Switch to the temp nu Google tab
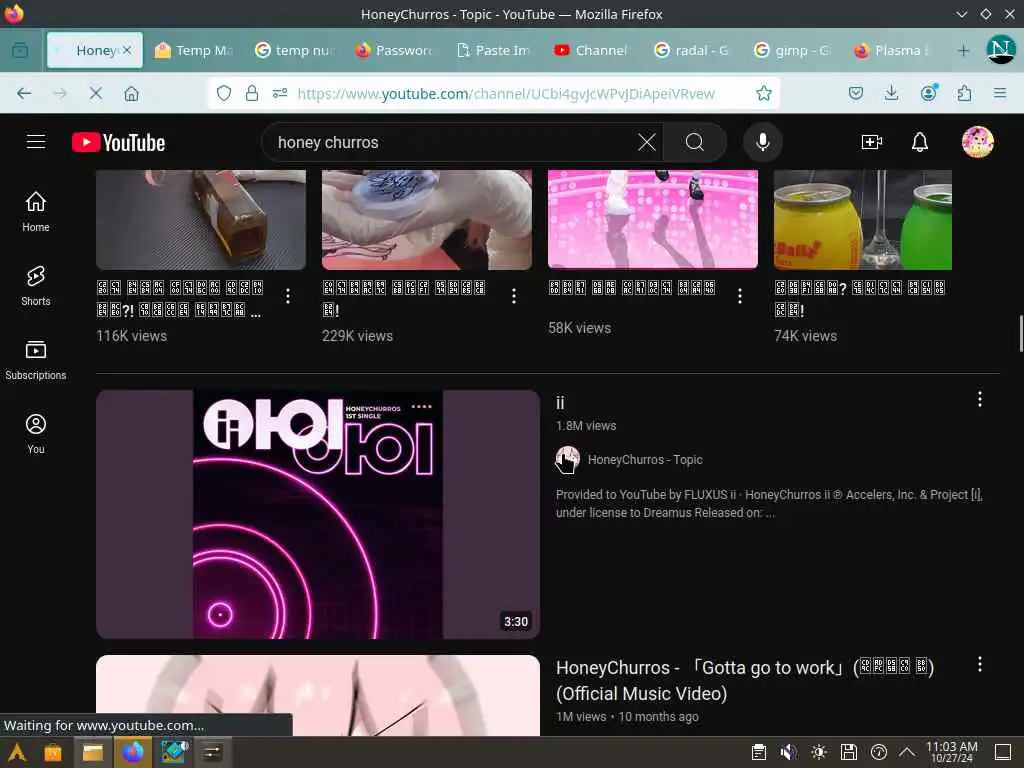Screen dimensions: 1024x768 (x=295, y=50)
